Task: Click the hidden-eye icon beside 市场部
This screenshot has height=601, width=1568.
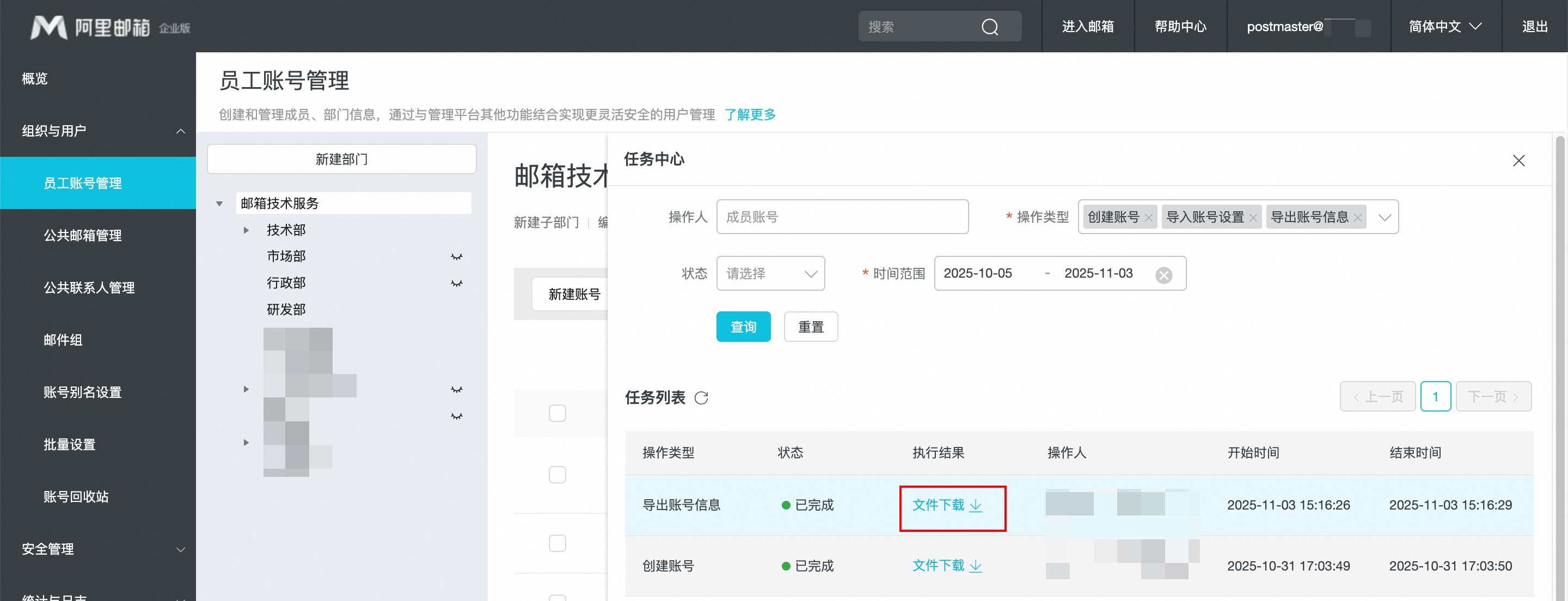Action: click(x=457, y=257)
